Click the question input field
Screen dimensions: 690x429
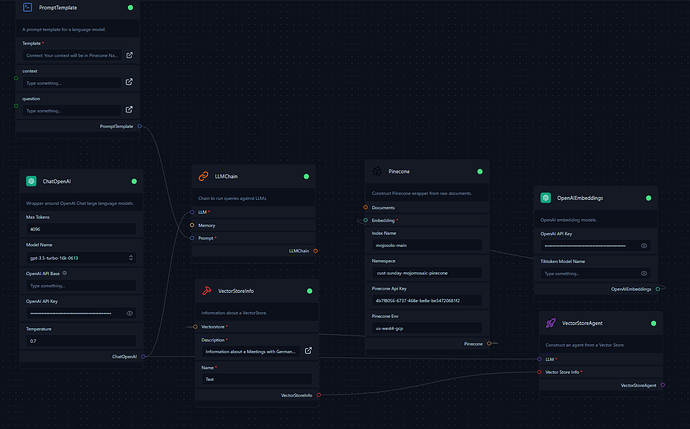pyautogui.click(x=72, y=110)
